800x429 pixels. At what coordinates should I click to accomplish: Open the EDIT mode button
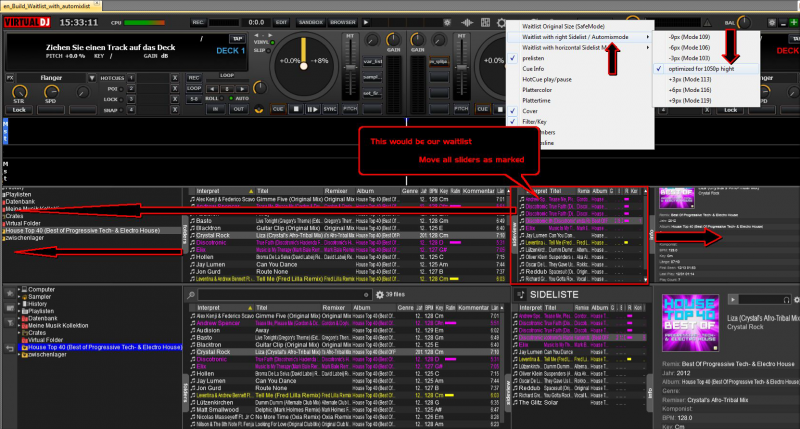pos(281,22)
